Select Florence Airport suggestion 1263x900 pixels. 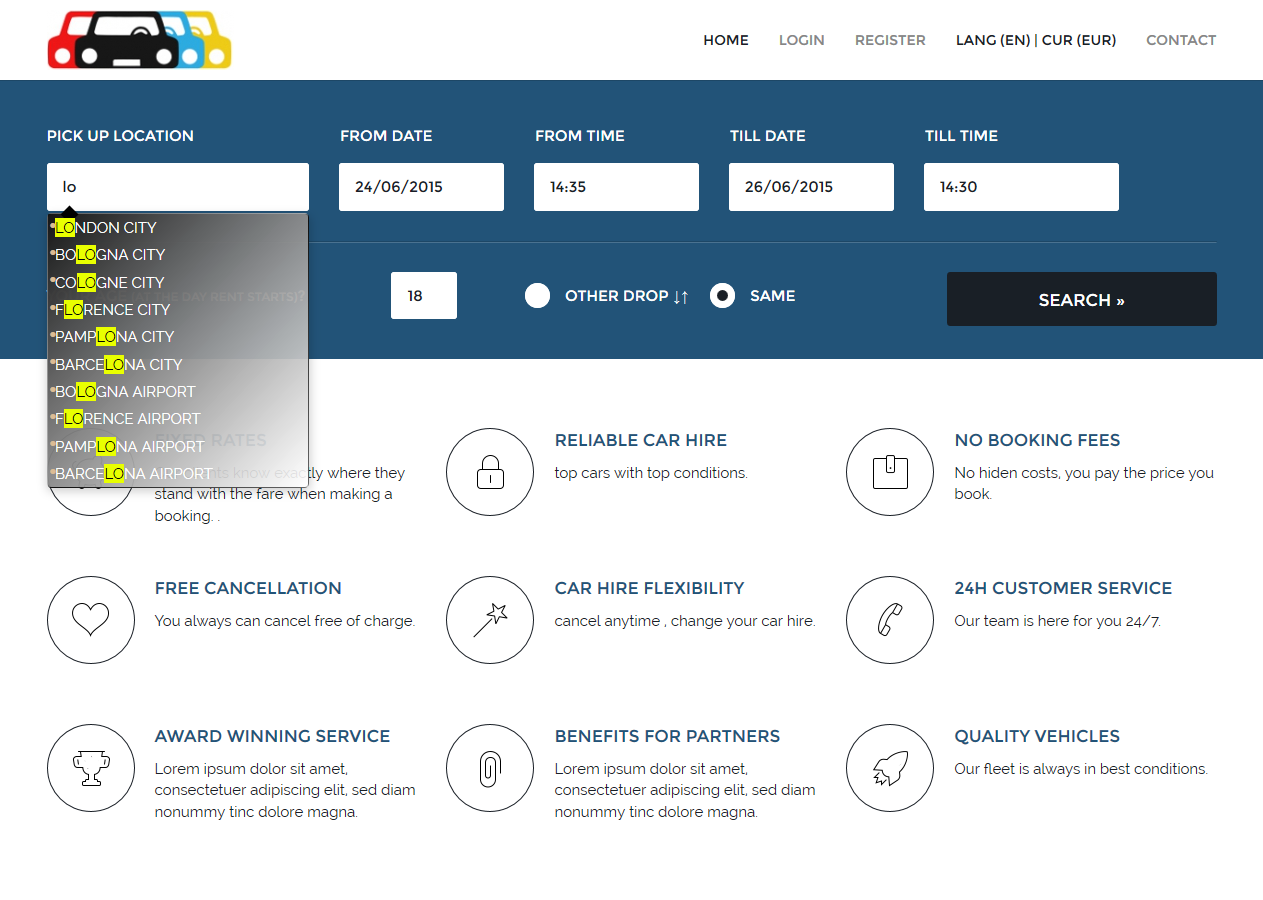178,419
